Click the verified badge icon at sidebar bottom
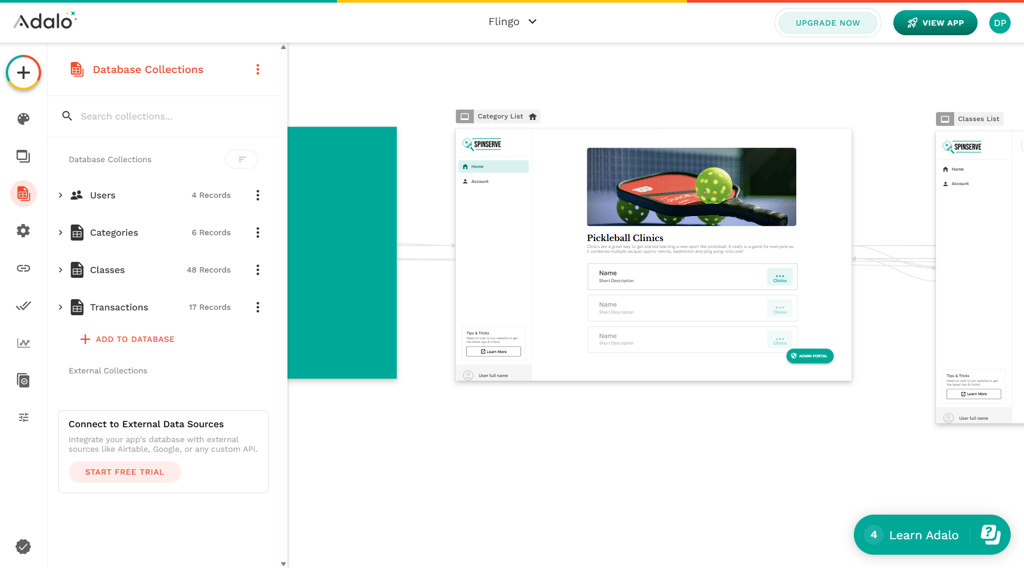1024x568 pixels. click(x=24, y=546)
